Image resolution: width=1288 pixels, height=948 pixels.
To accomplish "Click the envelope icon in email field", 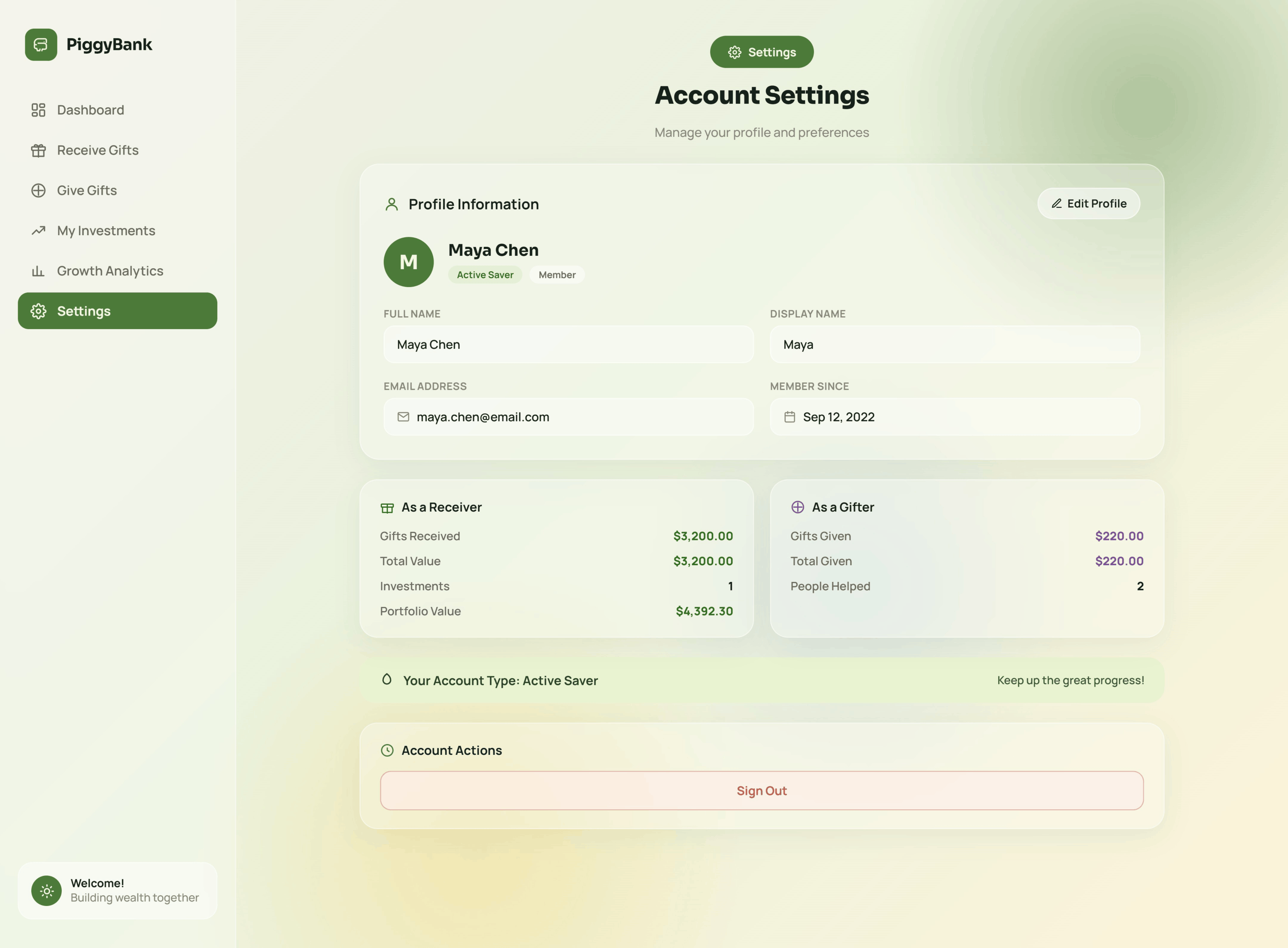I will click(404, 417).
